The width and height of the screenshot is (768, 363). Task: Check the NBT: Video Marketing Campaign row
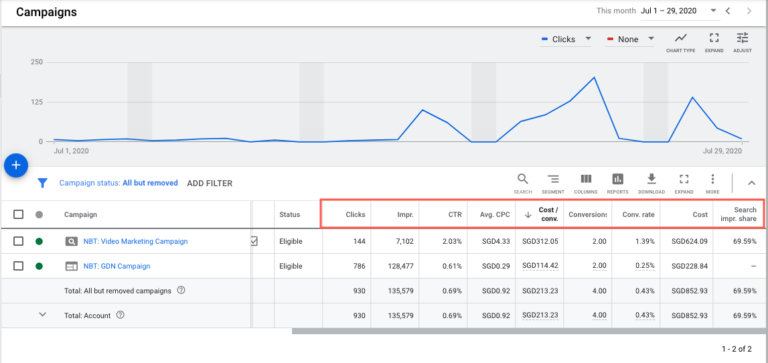(18, 242)
